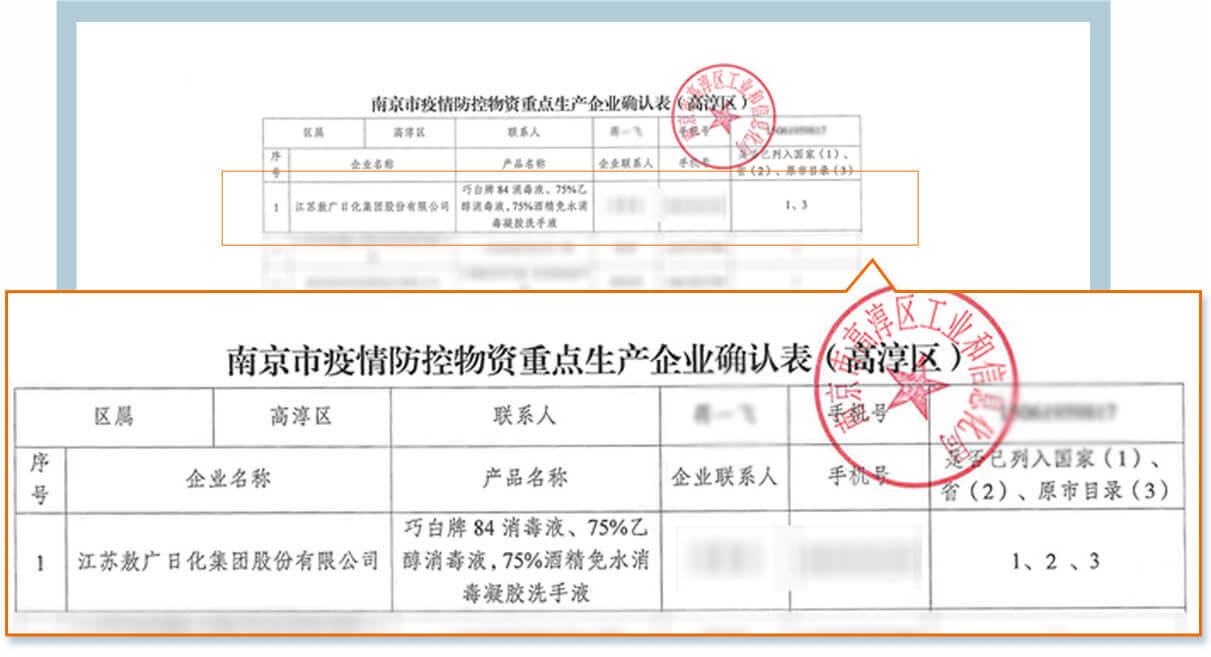
Task: Select the 是否已列入国家（1）、省（2）、原市目录（3） header, enlarged table
Action: (1056, 479)
